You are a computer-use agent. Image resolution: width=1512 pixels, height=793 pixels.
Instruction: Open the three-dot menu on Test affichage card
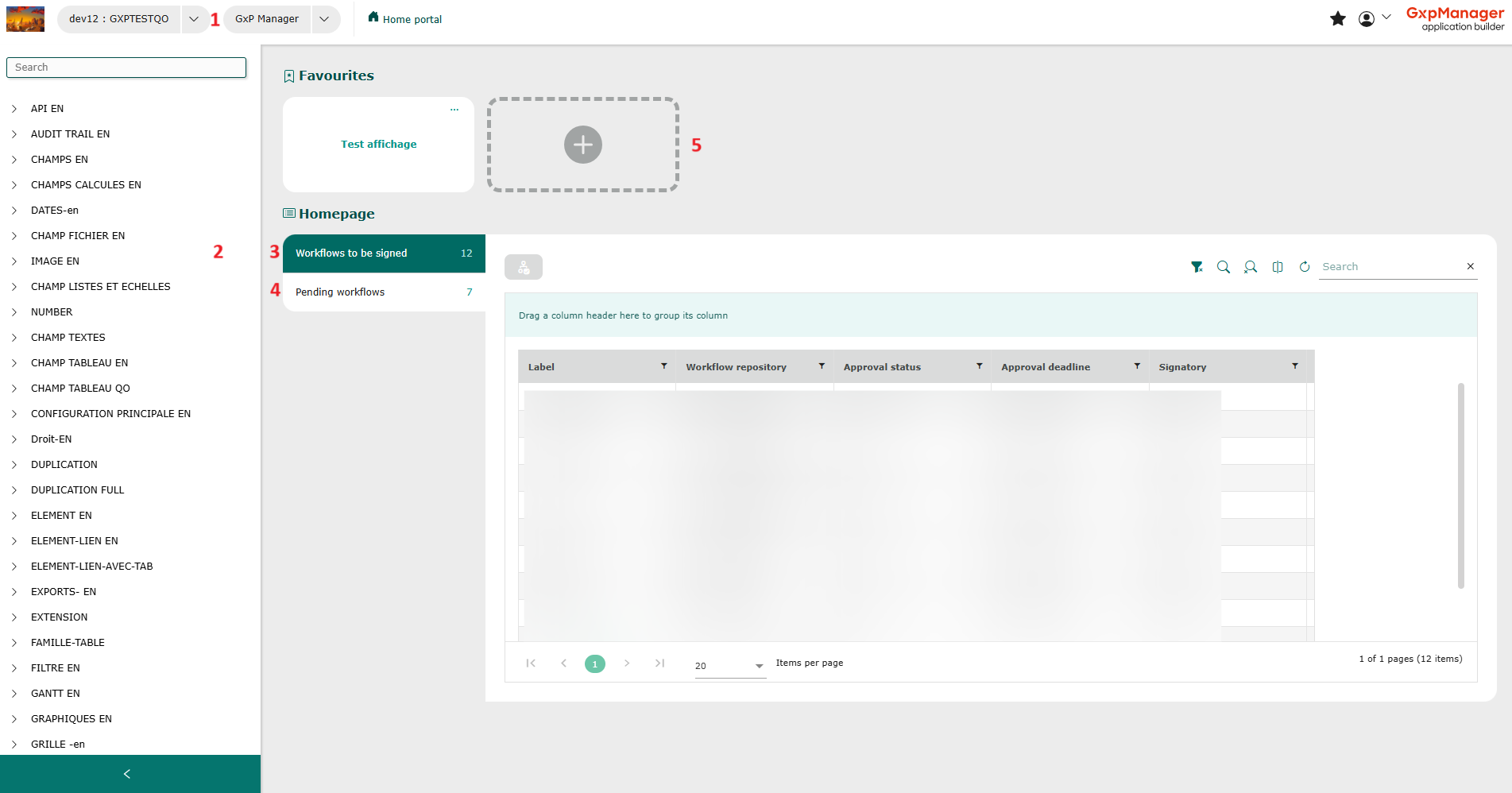click(x=454, y=110)
